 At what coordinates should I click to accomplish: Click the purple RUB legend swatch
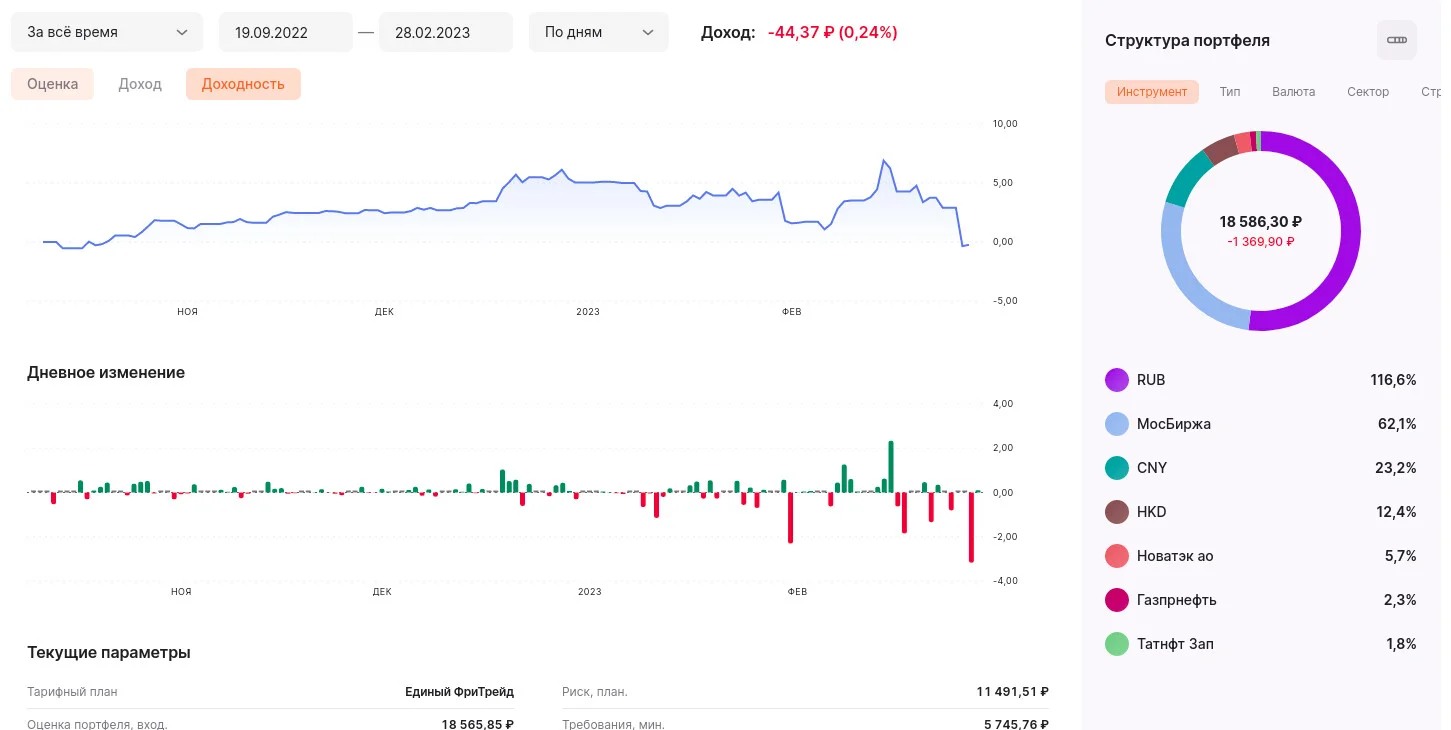pos(1117,380)
